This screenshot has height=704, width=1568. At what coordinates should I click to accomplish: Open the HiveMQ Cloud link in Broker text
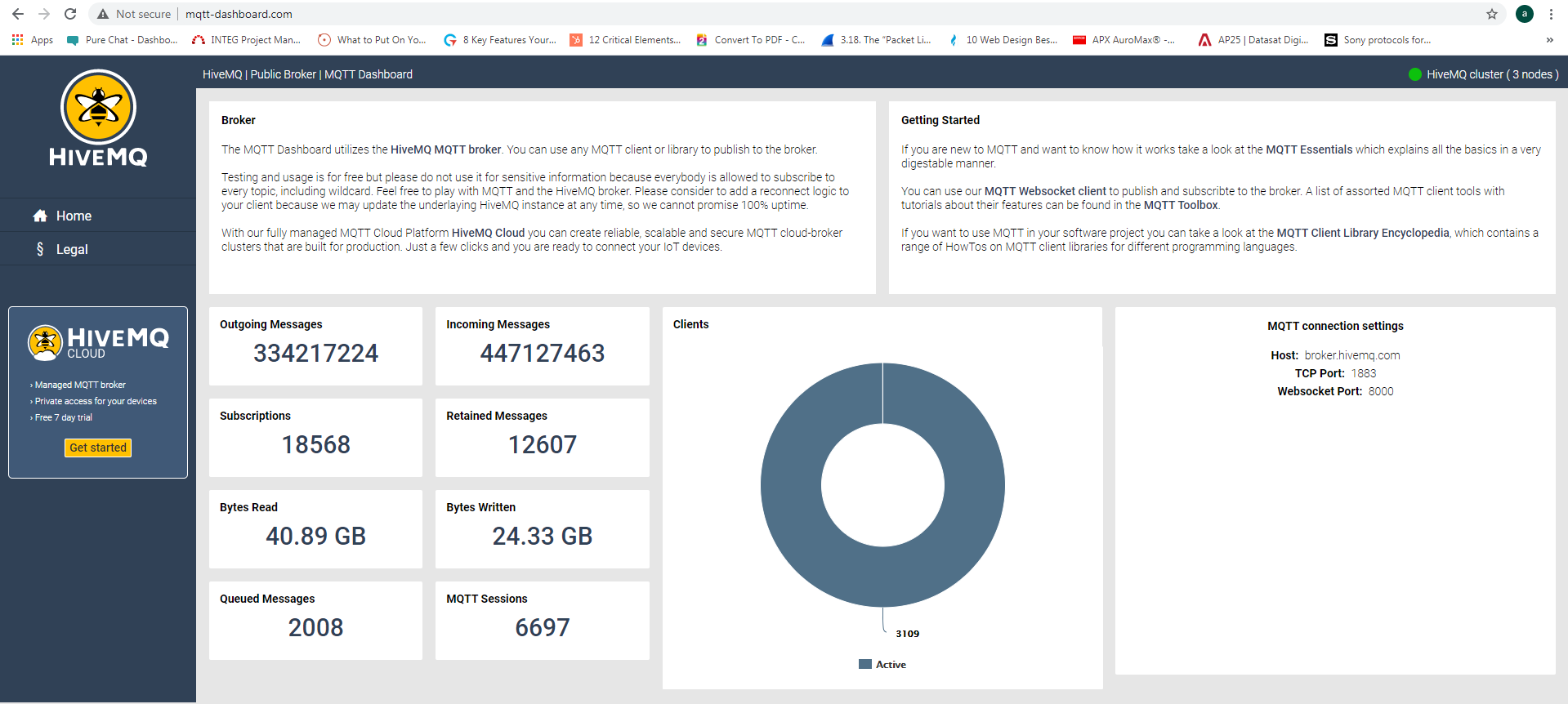[x=488, y=233]
